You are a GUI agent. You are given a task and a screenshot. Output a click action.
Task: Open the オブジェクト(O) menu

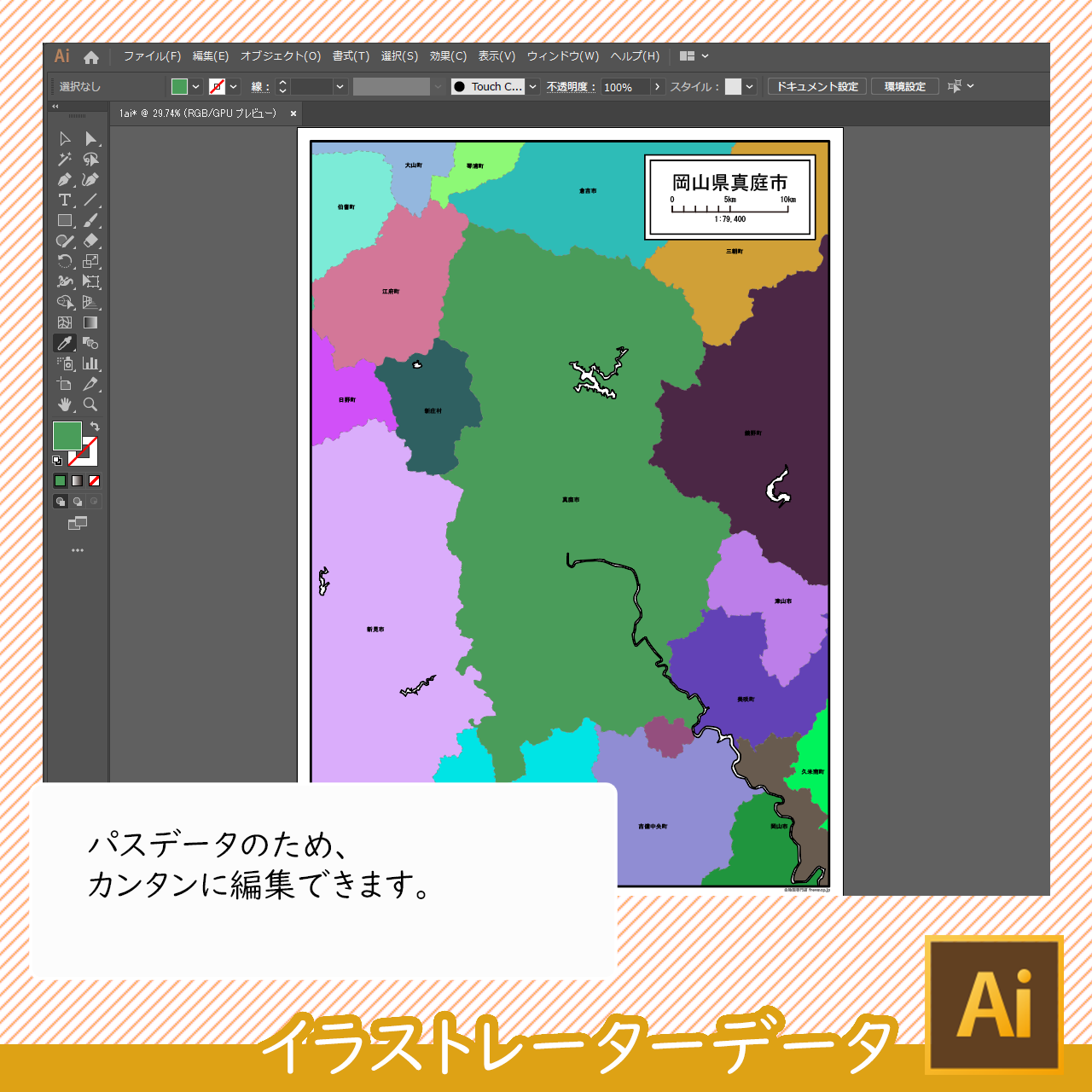coord(281,56)
